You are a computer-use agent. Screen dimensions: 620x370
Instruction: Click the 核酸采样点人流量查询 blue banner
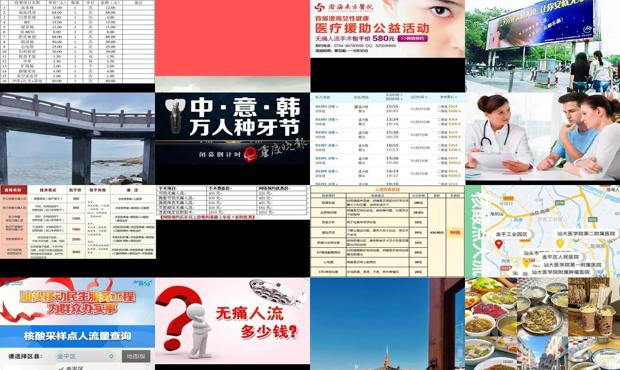[x=77, y=336]
